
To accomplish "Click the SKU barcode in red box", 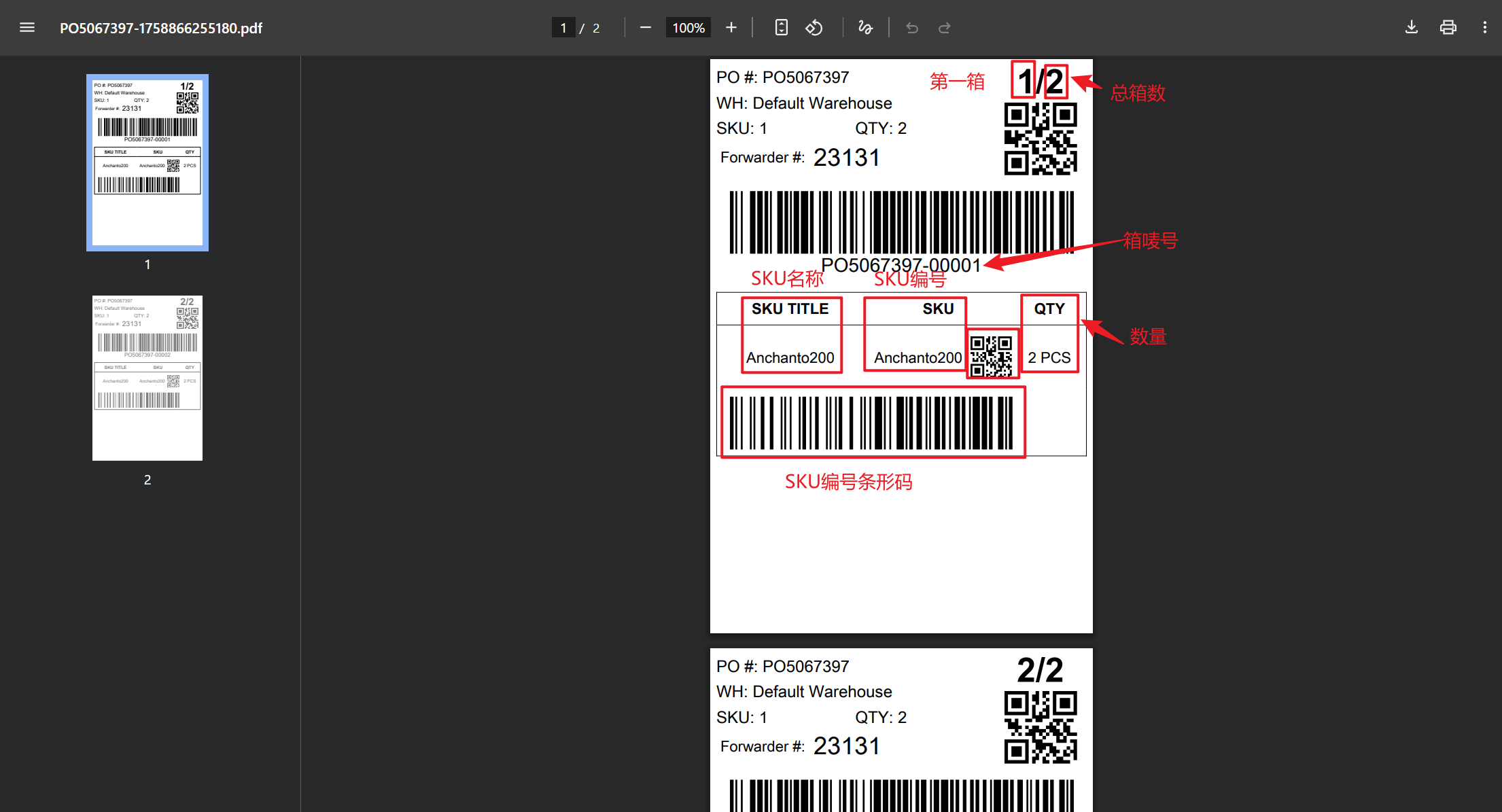I will pyautogui.click(x=871, y=423).
